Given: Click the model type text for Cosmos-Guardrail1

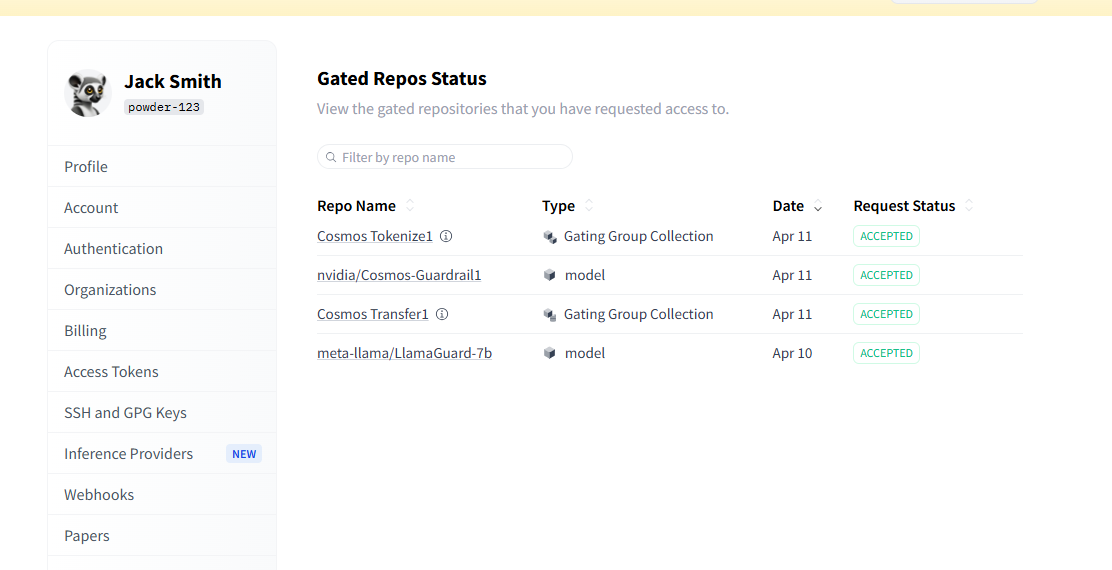Looking at the screenshot, I should [x=585, y=275].
